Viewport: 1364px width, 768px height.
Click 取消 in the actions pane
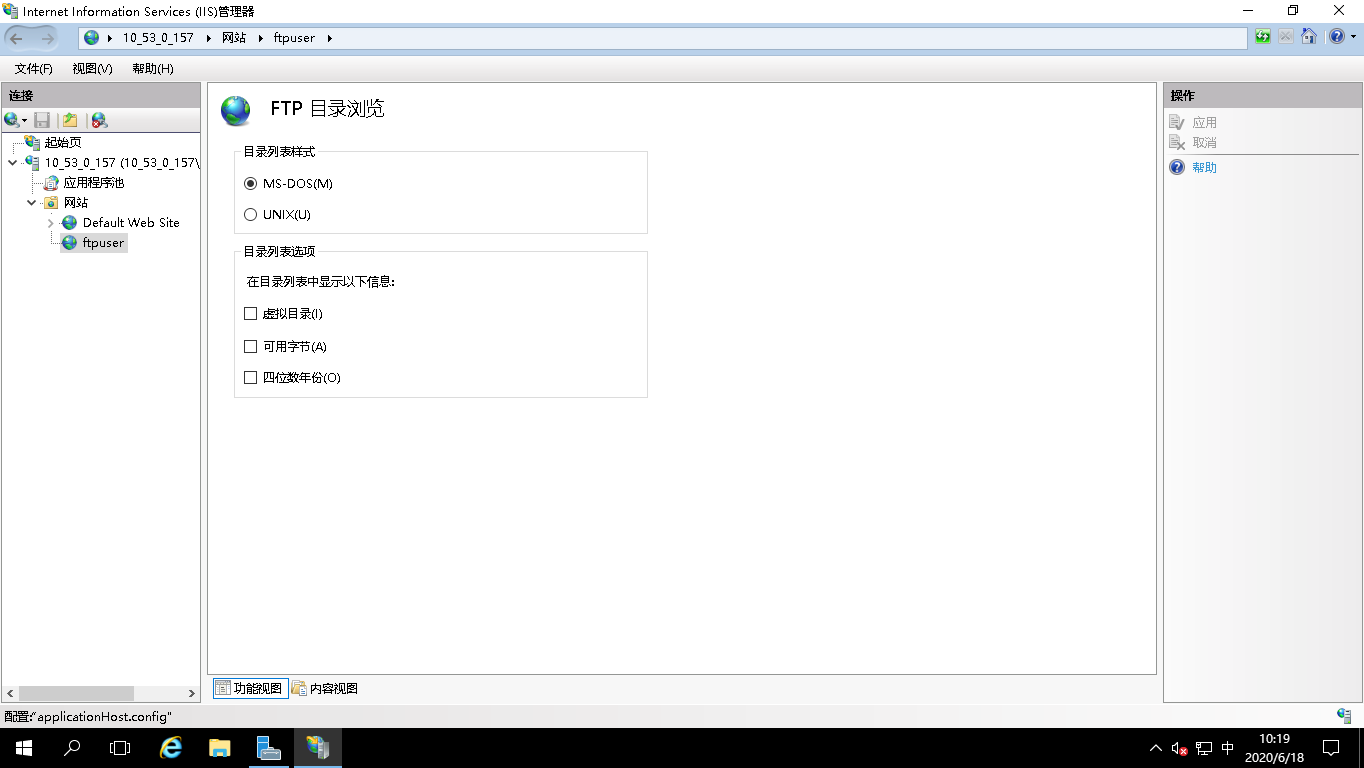coord(1204,143)
